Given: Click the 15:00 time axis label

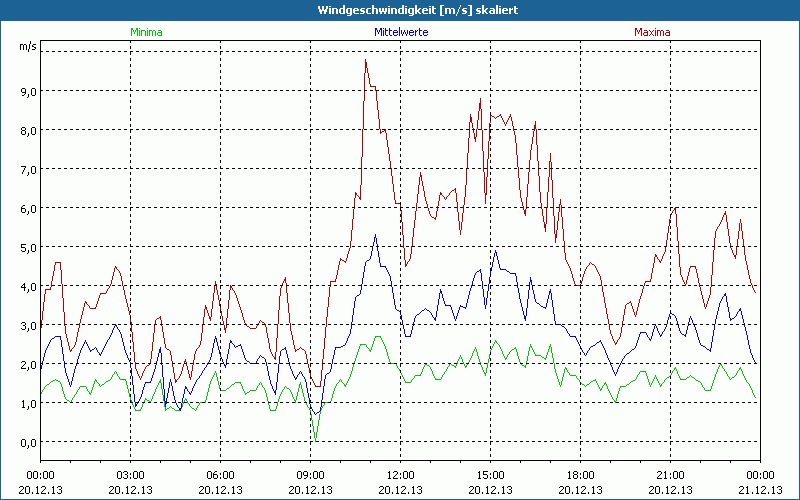Looking at the screenshot, I should tap(490, 476).
